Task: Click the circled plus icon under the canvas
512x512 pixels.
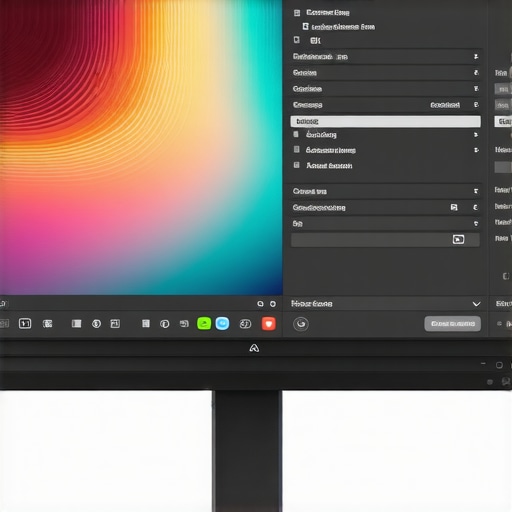Action: [x=273, y=304]
